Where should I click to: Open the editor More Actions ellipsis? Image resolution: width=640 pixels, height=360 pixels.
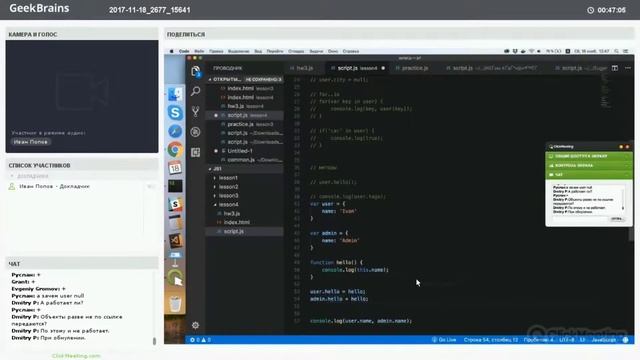628,68
